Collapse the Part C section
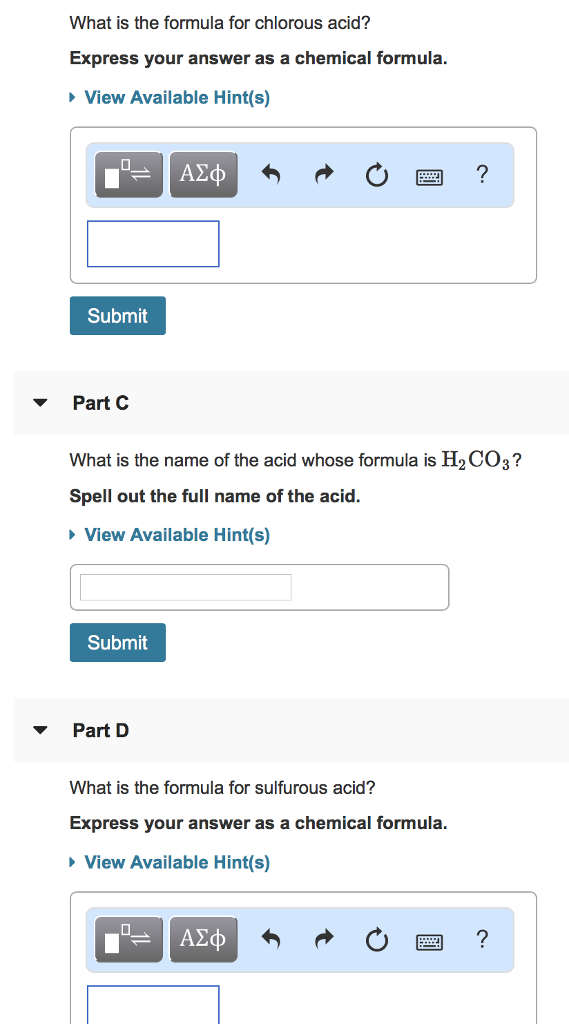 (41, 403)
